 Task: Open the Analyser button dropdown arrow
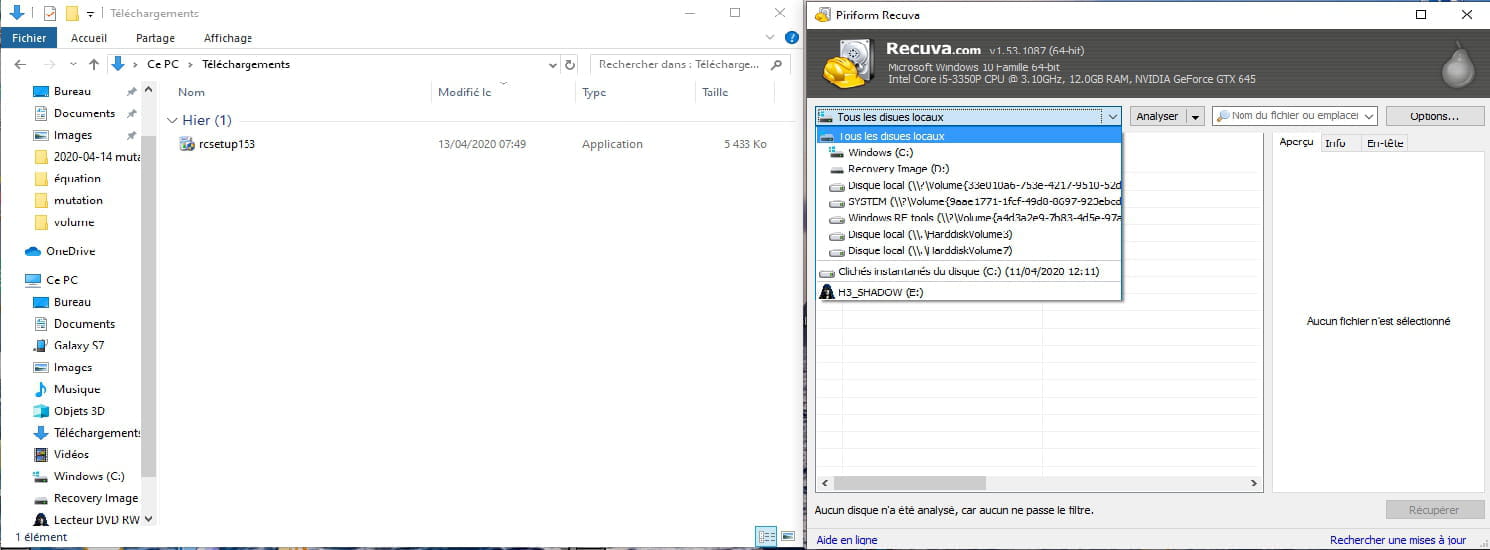tap(1195, 116)
